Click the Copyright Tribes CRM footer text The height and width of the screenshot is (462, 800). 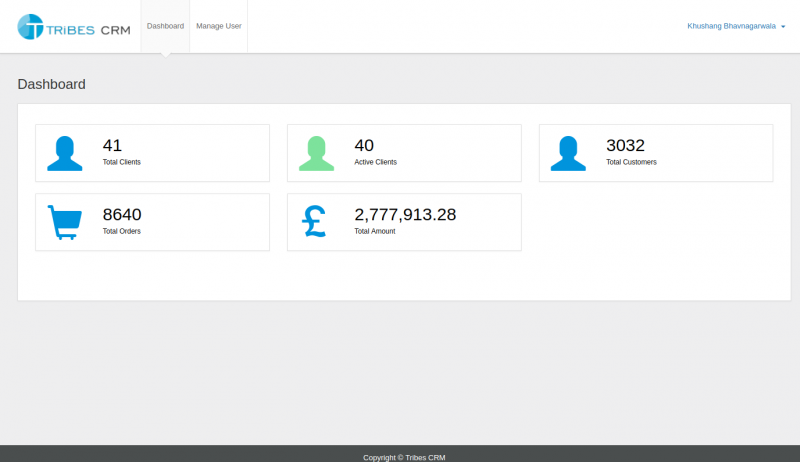click(404, 457)
